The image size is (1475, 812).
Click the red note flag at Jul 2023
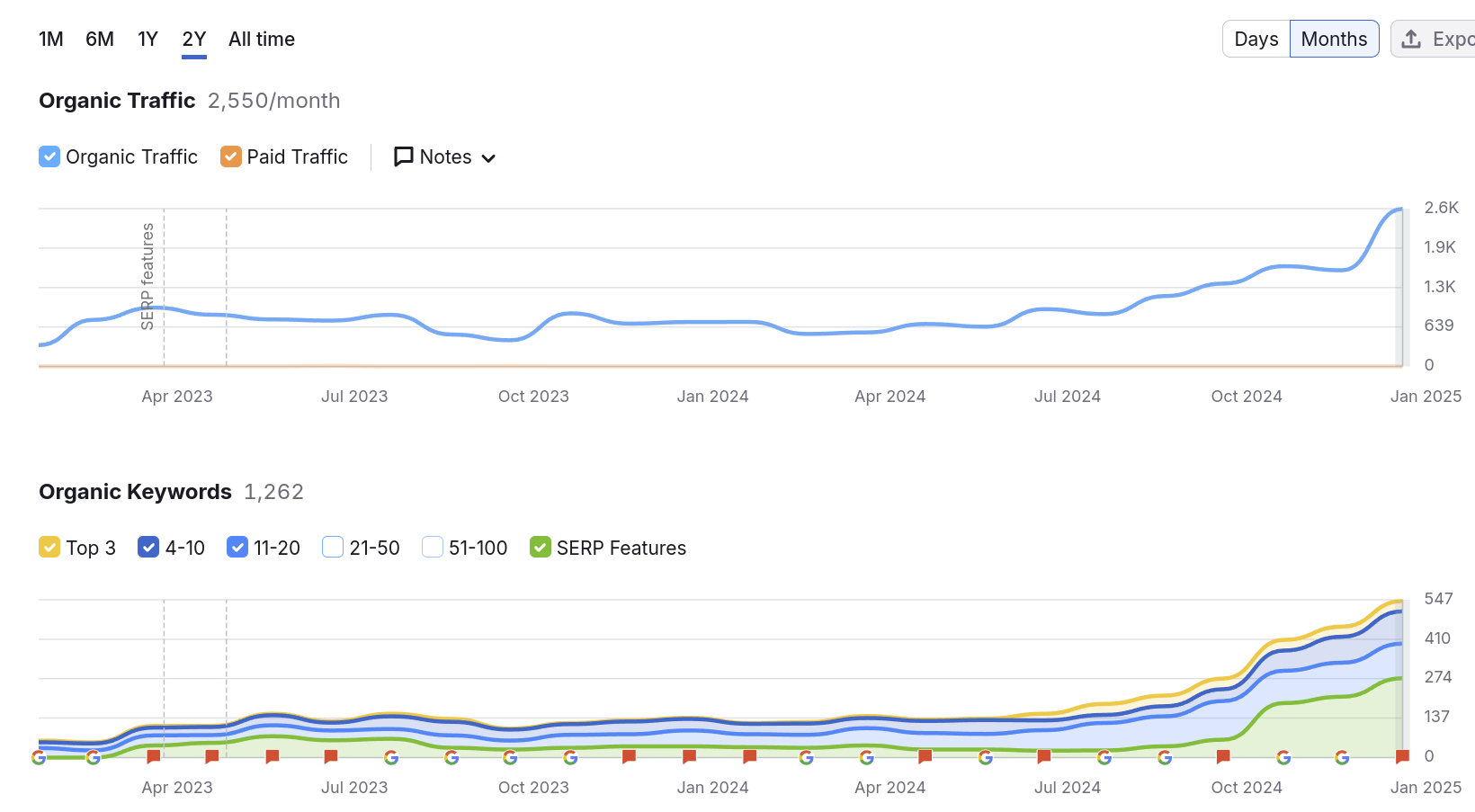331,757
